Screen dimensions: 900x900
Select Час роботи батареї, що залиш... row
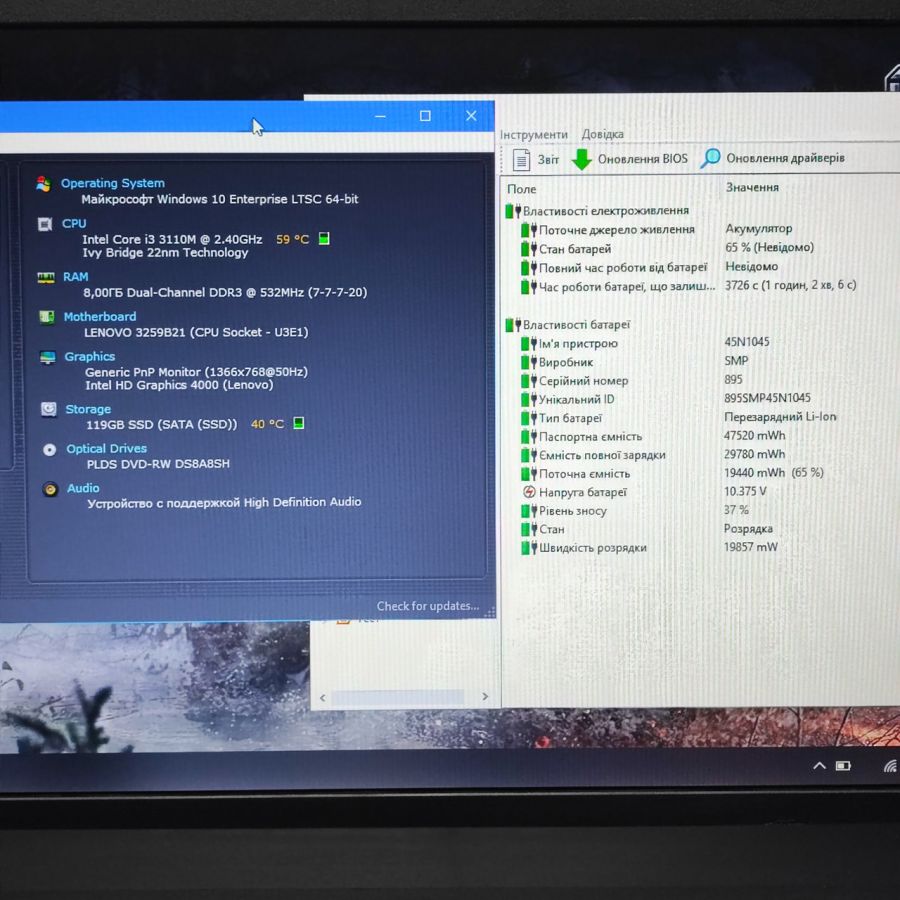point(688,286)
